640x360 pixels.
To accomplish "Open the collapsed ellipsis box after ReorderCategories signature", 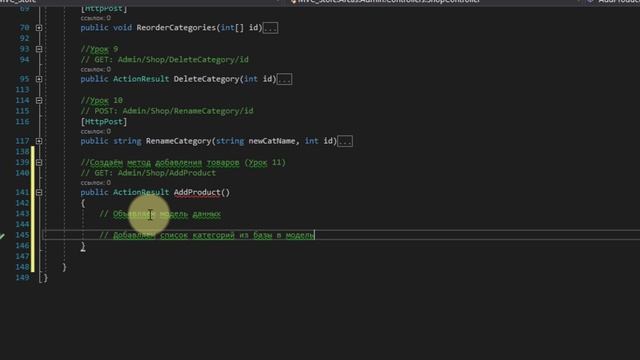I will point(270,28).
